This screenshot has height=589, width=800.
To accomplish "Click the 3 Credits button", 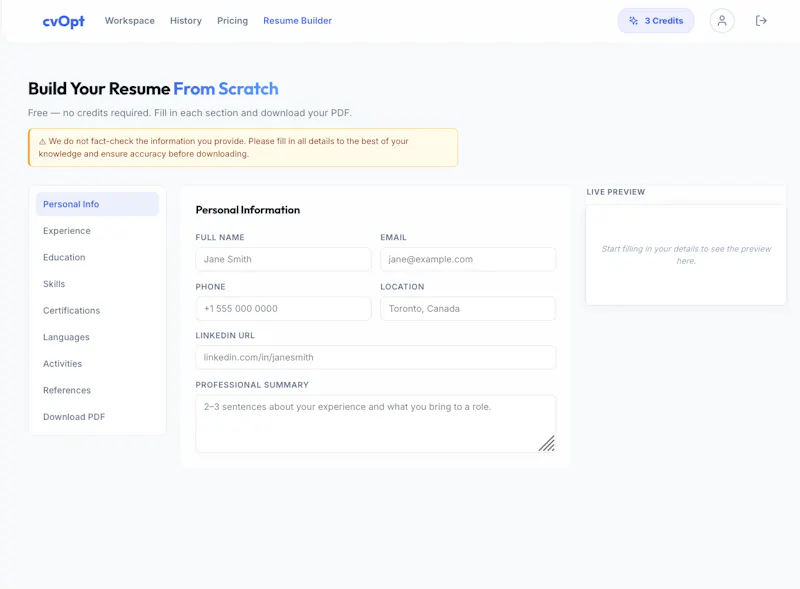I will point(656,21).
